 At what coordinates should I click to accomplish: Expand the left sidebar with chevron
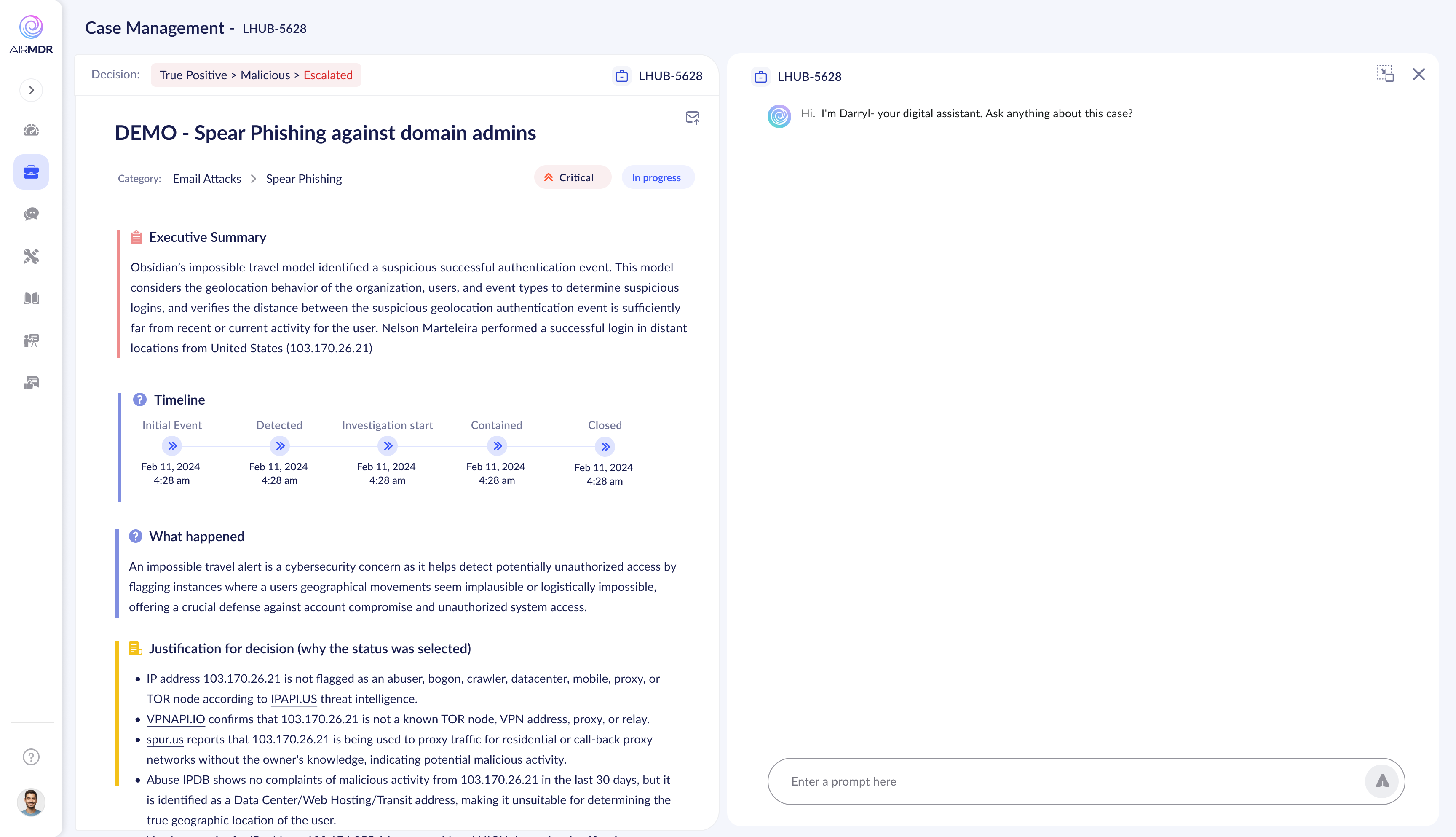tap(31, 90)
